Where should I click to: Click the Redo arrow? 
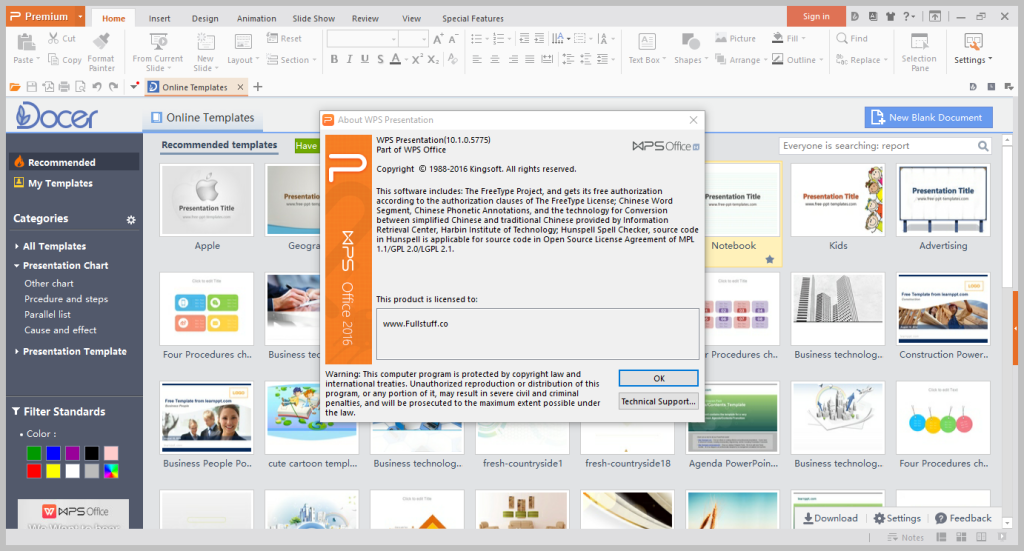pos(113,87)
